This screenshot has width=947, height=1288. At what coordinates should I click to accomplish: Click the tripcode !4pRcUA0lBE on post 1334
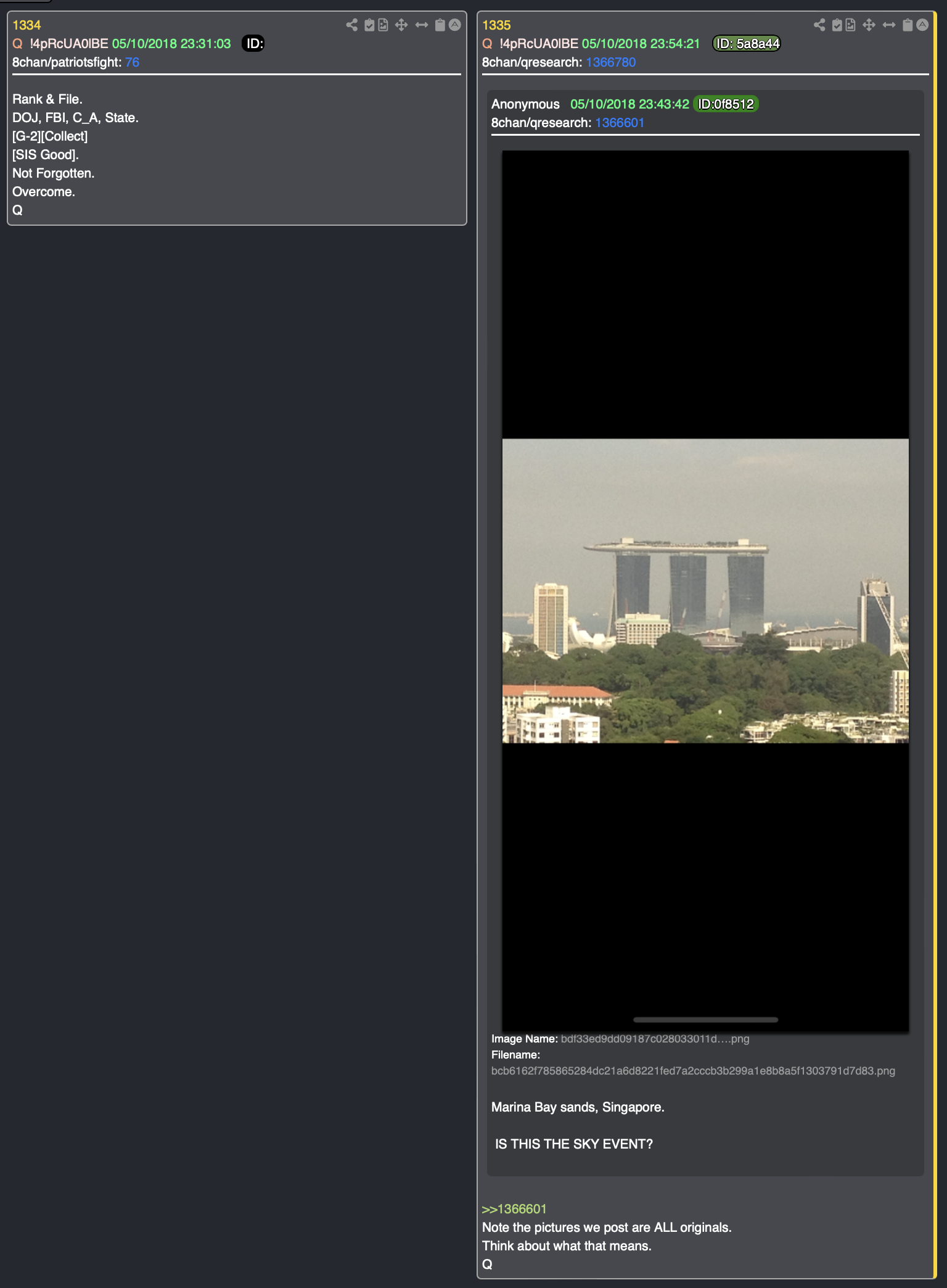pyautogui.click(x=69, y=44)
